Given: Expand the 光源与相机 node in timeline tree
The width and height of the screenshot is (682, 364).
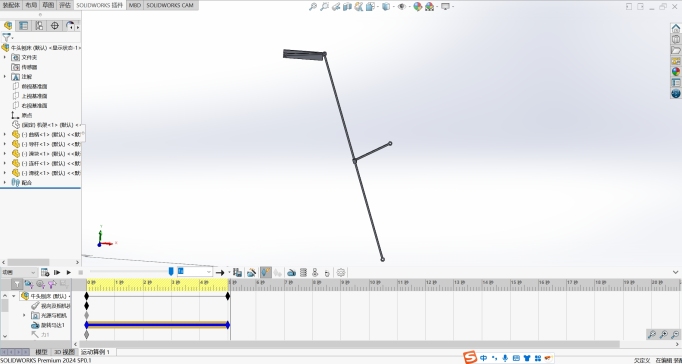Looking at the screenshot, I should point(24,315).
